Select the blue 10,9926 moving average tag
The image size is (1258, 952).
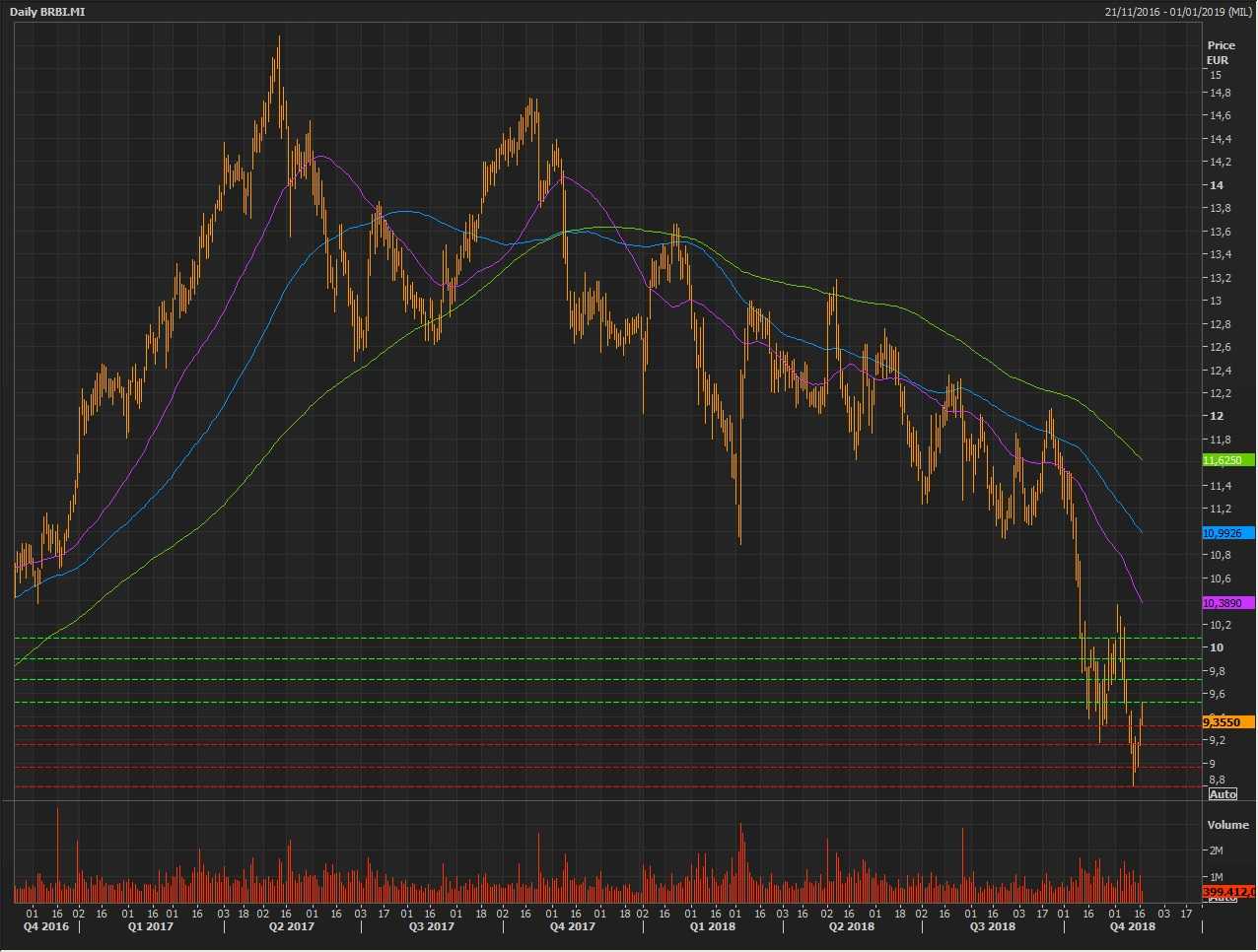coord(1227,533)
